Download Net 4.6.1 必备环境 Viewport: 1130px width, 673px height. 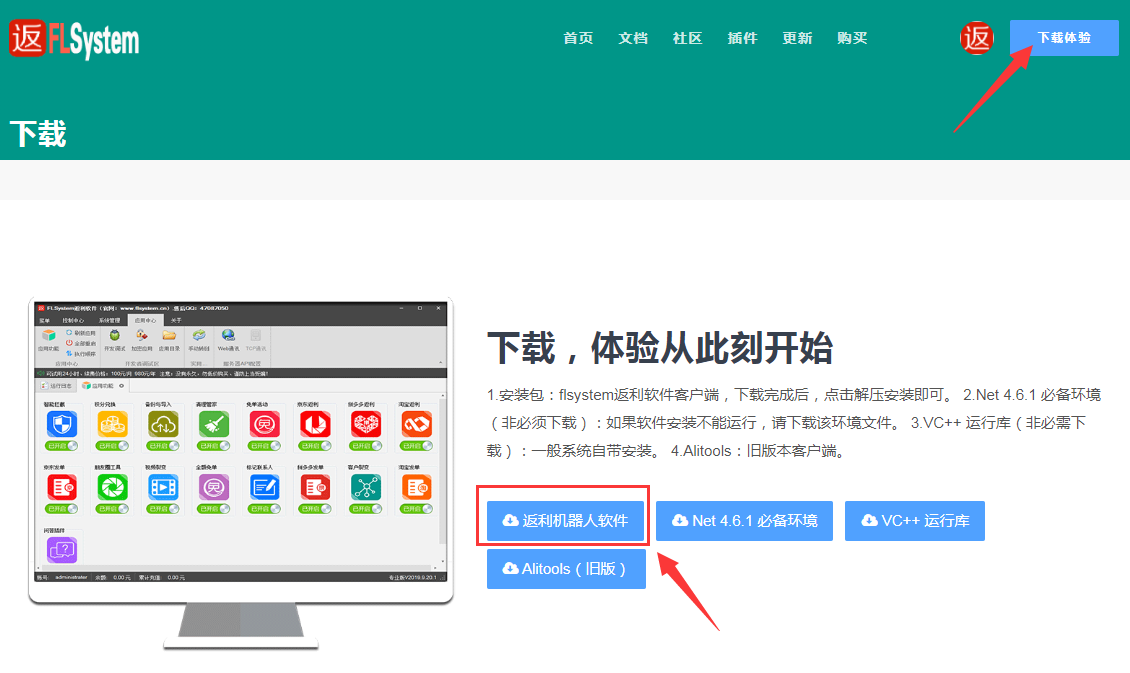[x=744, y=520]
